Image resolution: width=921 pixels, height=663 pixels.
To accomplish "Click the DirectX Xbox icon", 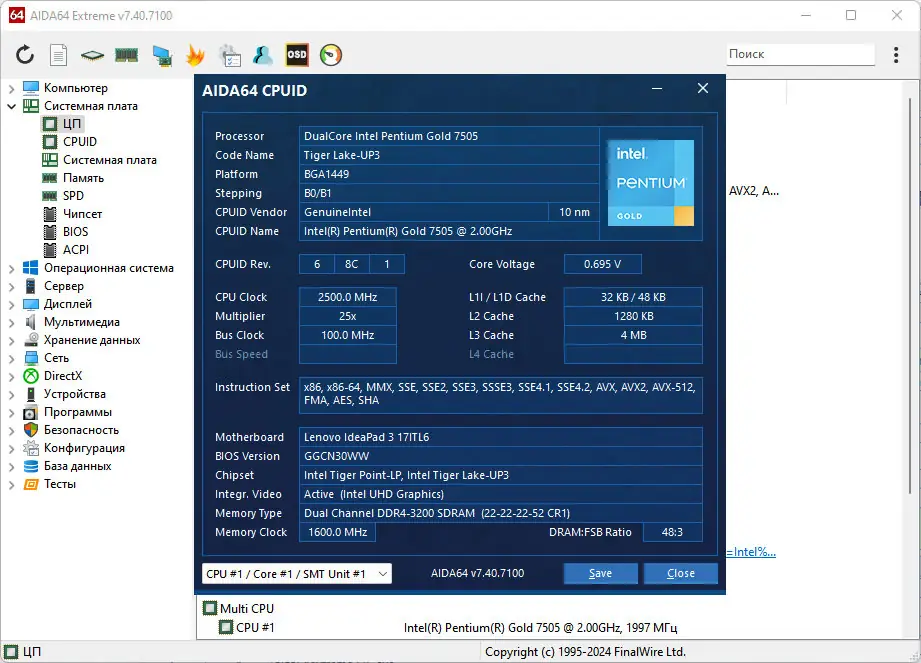I will 31,376.
